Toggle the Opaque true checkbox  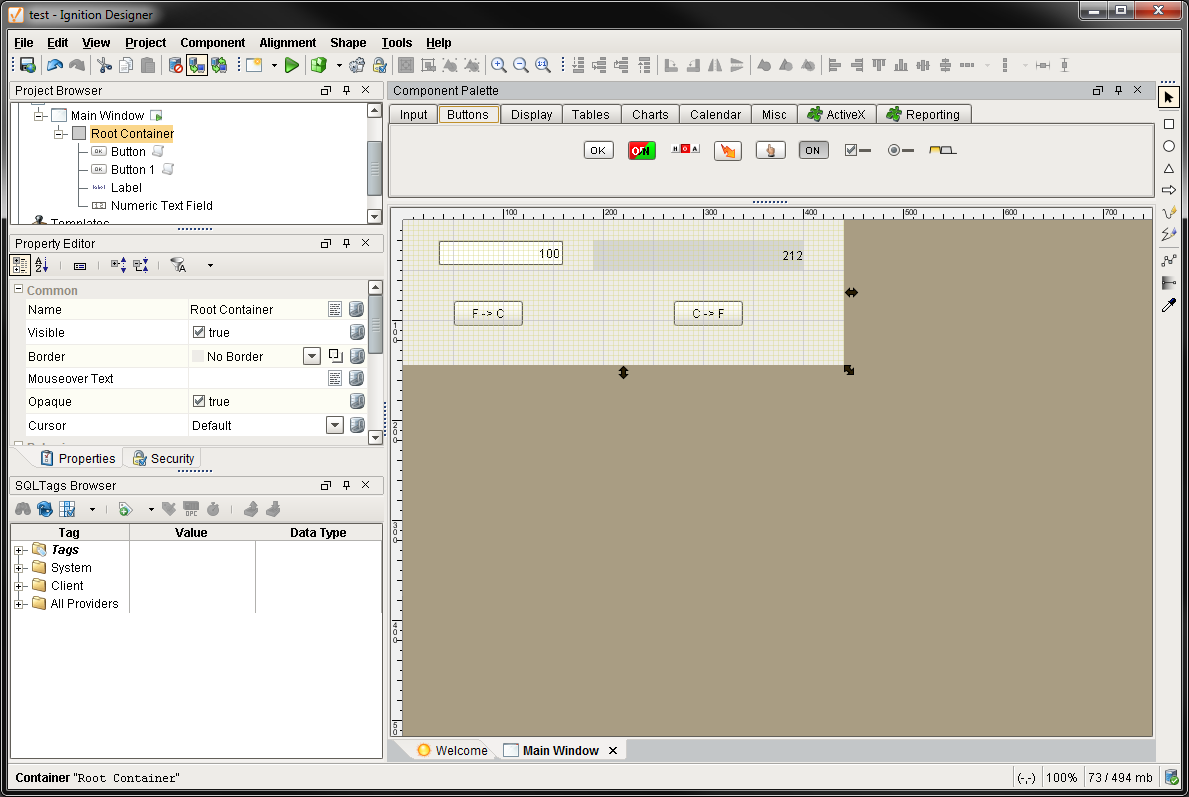point(199,401)
